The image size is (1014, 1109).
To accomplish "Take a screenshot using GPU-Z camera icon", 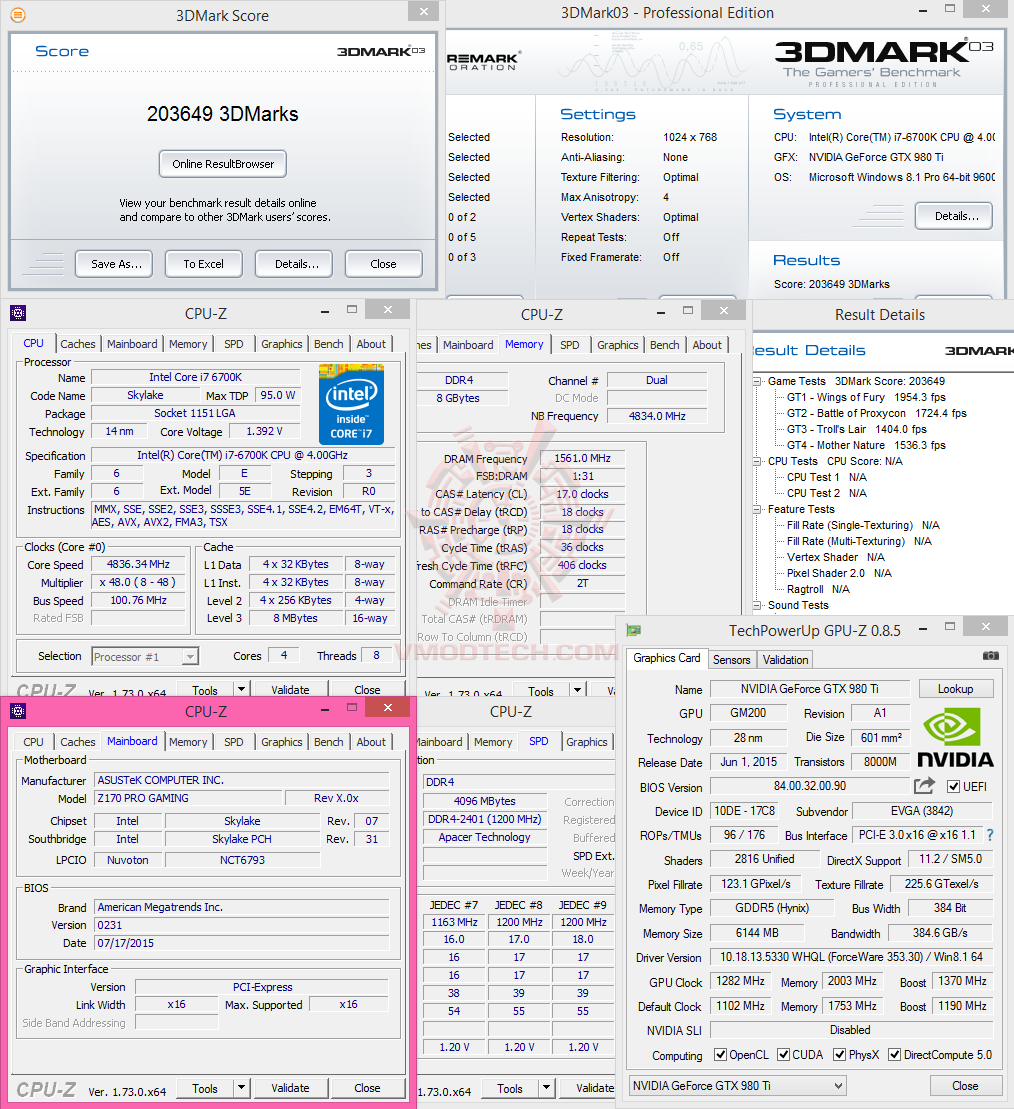I will (990, 655).
